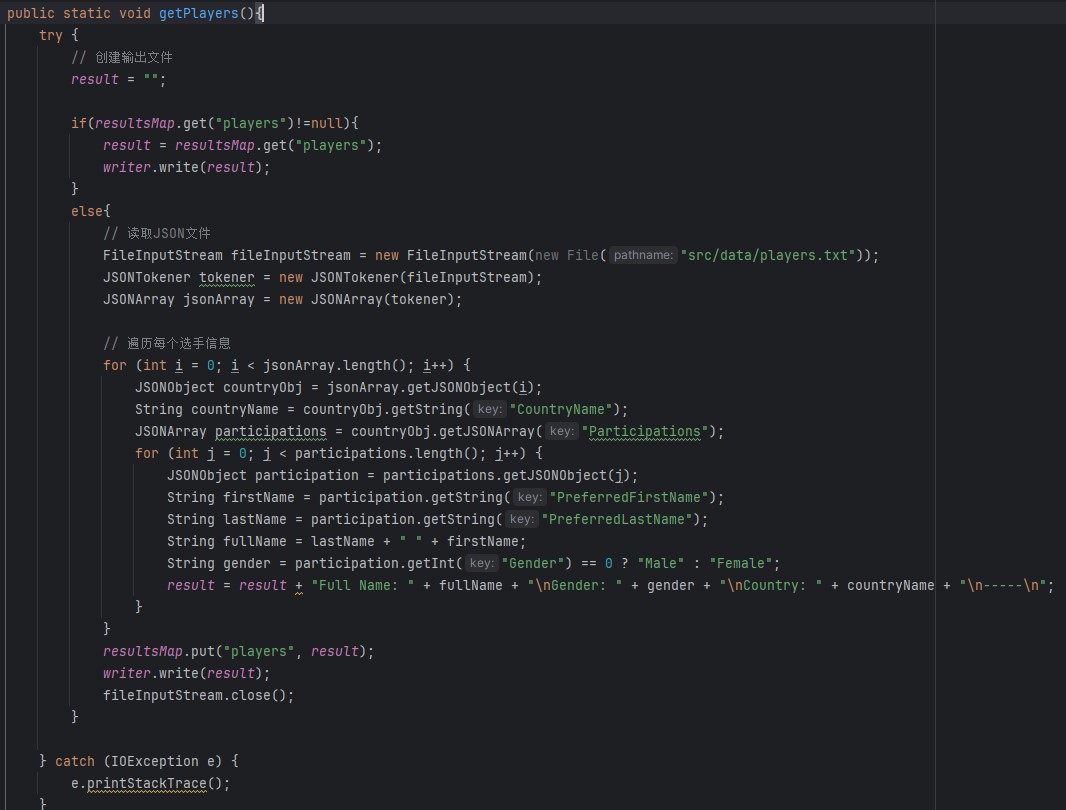Click the underlined 'tokener' variable declaration
The image size is (1066, 810).
click(226, 277)
